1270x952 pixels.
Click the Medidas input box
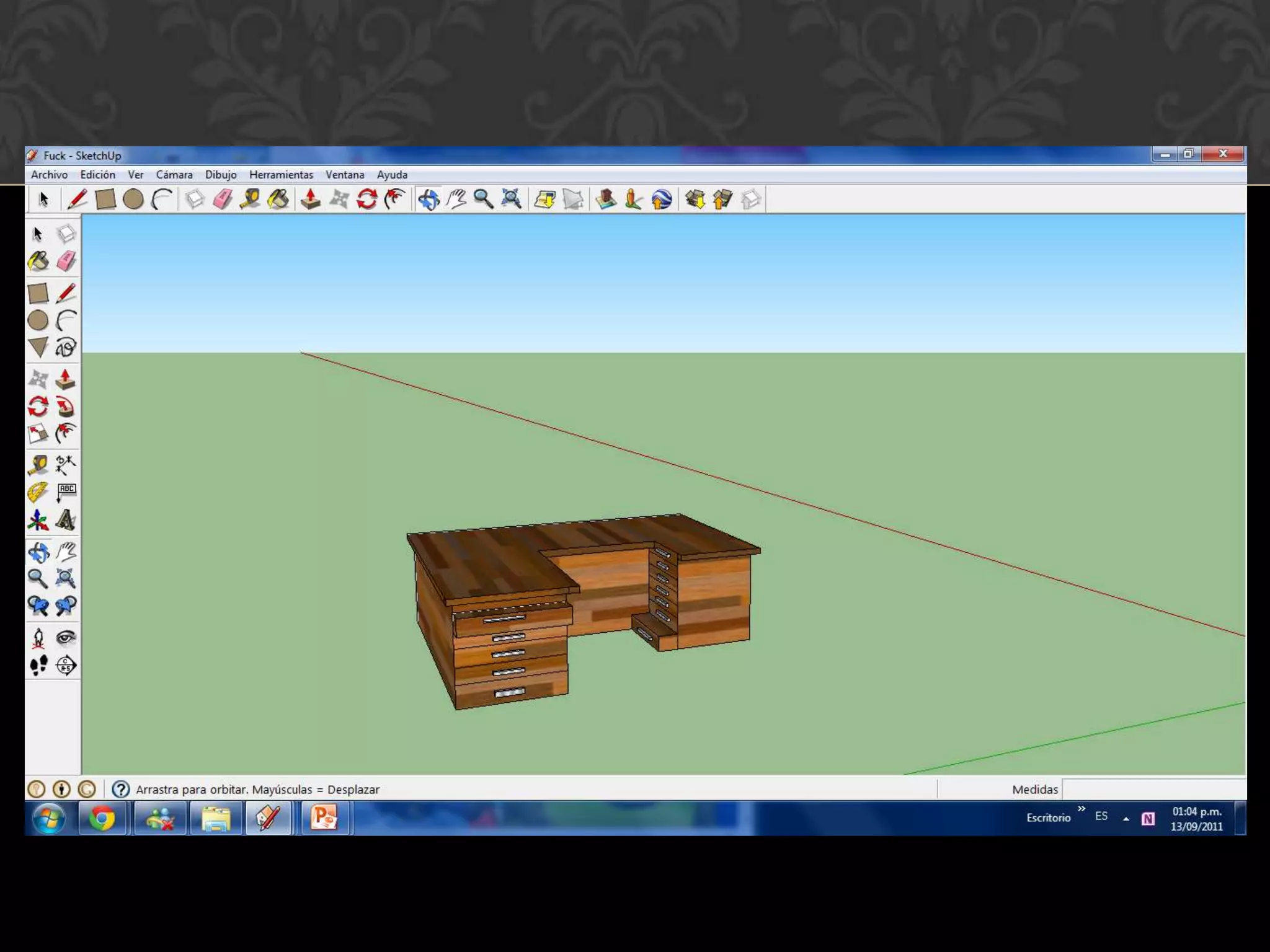pos(1153,789)
